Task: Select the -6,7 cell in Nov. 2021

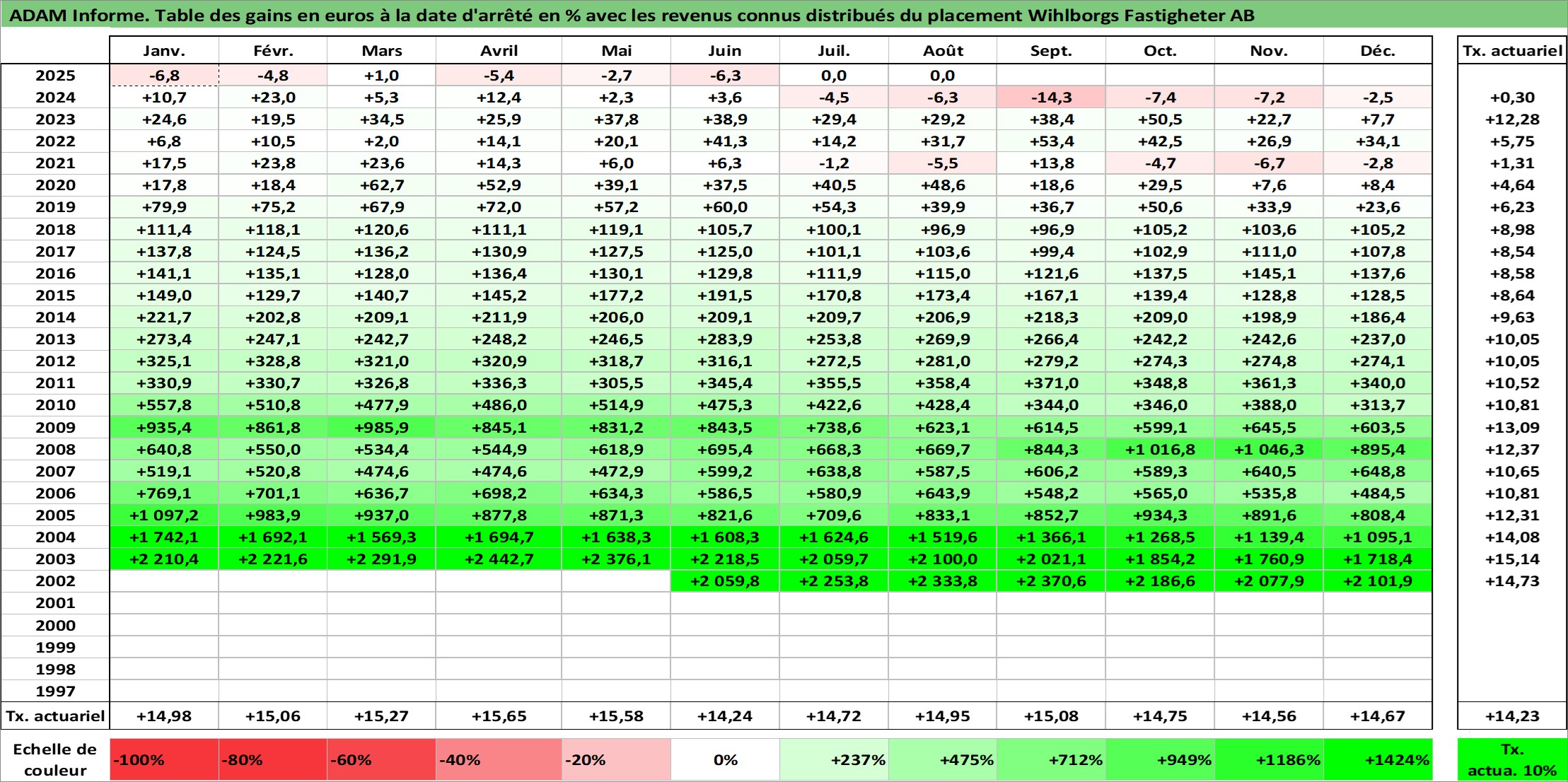Action: 1269,163
